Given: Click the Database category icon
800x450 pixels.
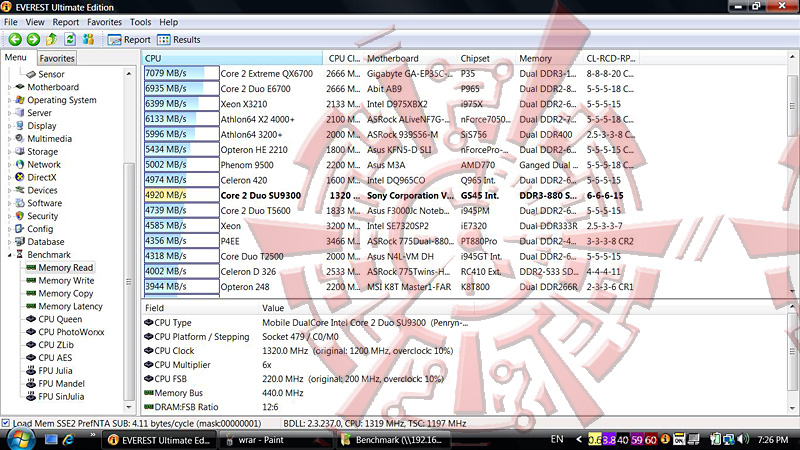Looking at the screenshot, I should click(x=20, y=241).
